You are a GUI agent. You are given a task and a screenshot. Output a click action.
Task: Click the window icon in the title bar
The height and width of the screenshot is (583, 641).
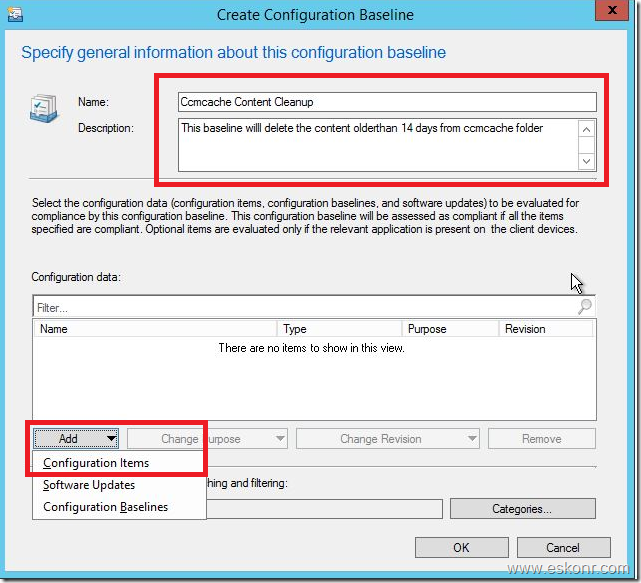[x=15, y=14]
